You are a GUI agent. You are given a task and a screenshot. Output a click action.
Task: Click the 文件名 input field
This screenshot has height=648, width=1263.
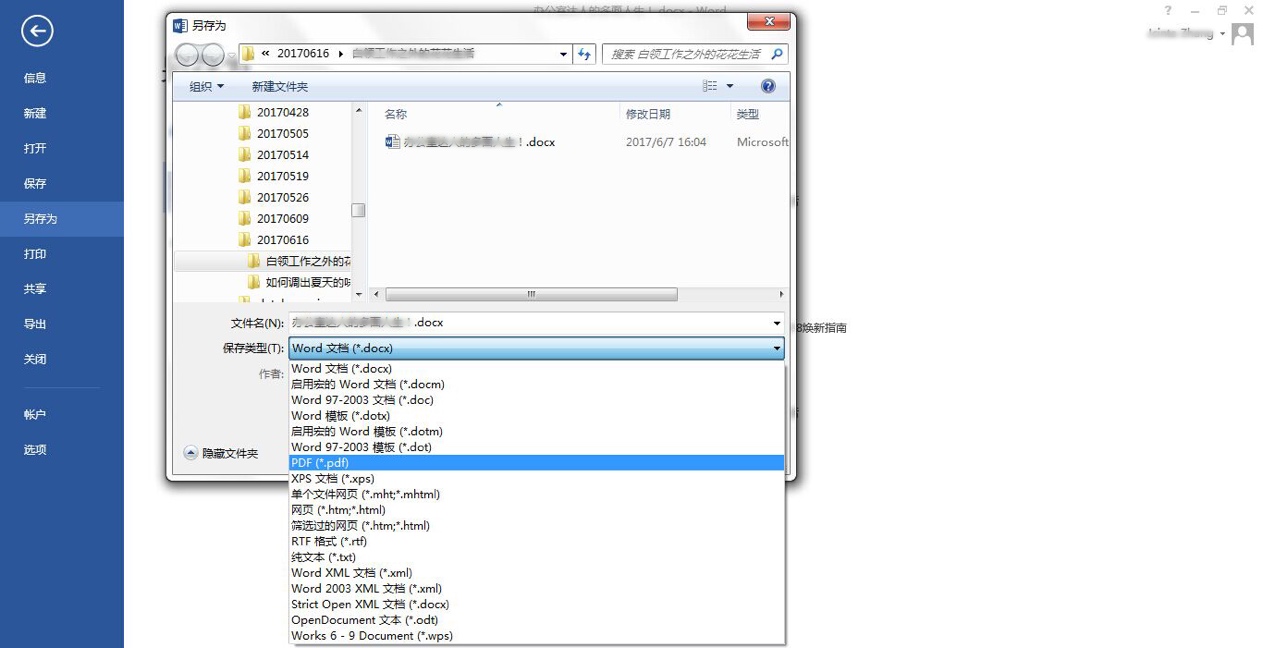pos(536,323)
